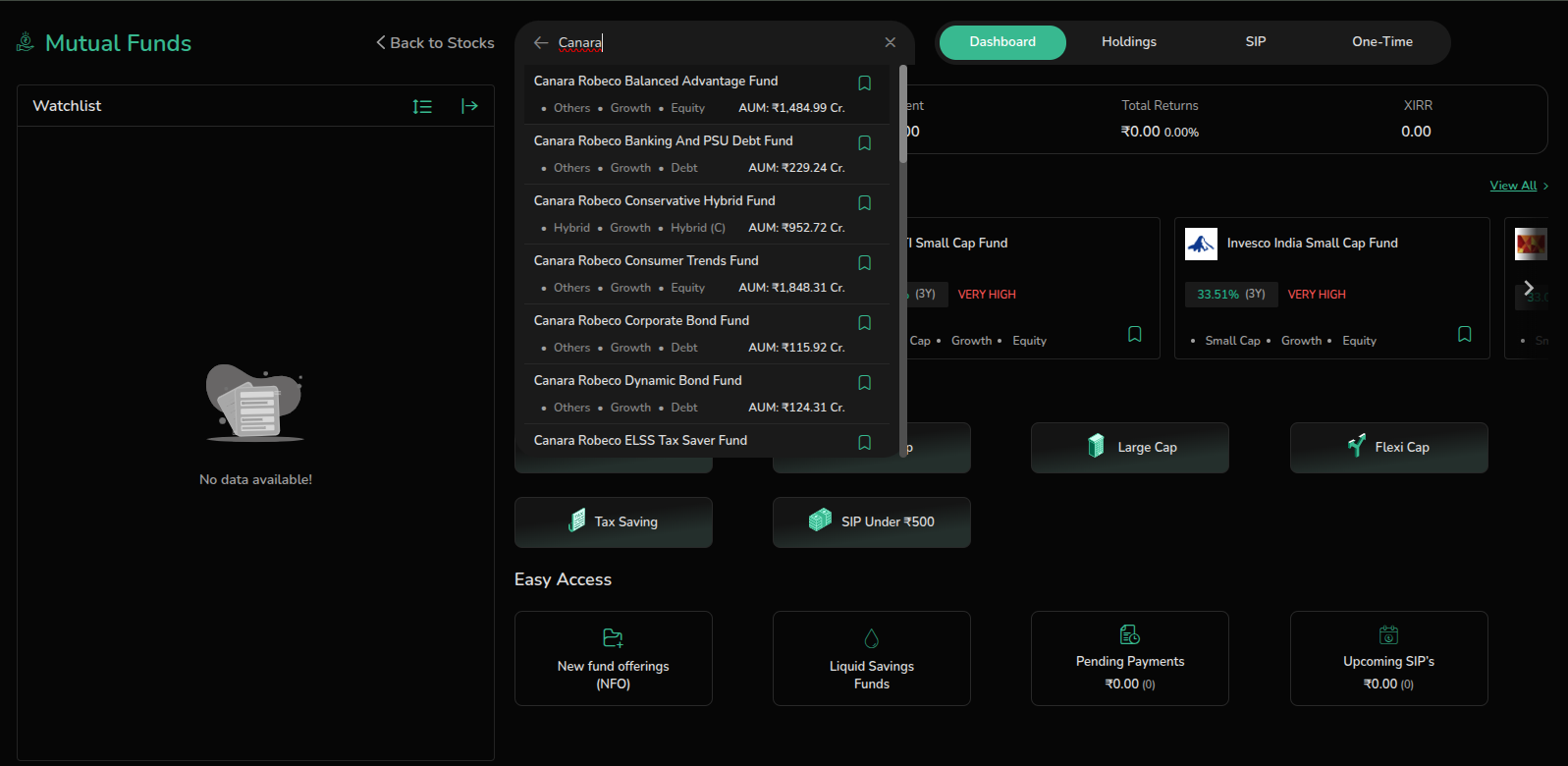Click the Pending Payments icon
The height and width of the screenshot is (766, 1568).
pos(1130,634)
